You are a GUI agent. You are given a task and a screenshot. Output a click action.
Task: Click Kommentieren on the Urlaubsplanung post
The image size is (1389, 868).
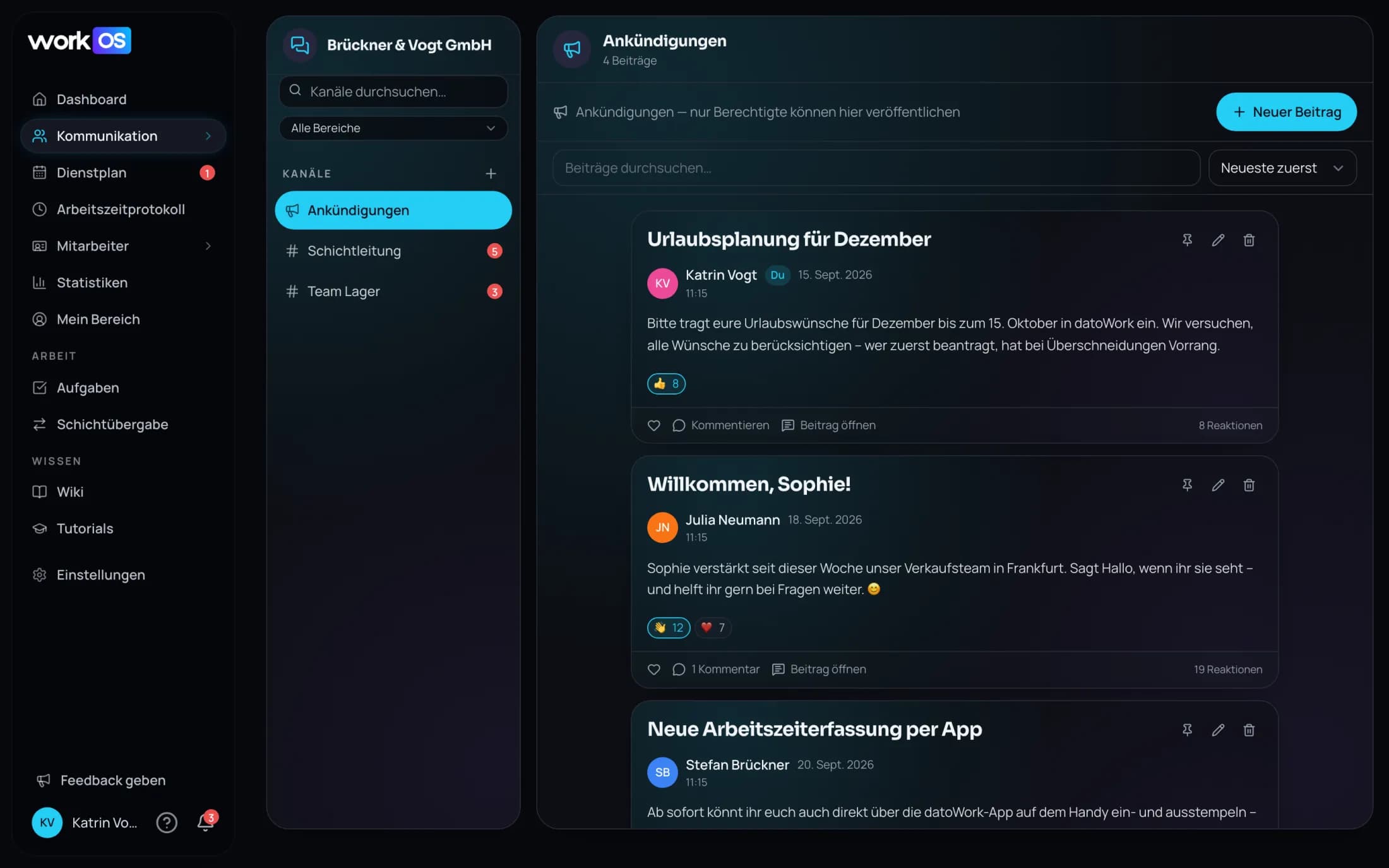720,425
